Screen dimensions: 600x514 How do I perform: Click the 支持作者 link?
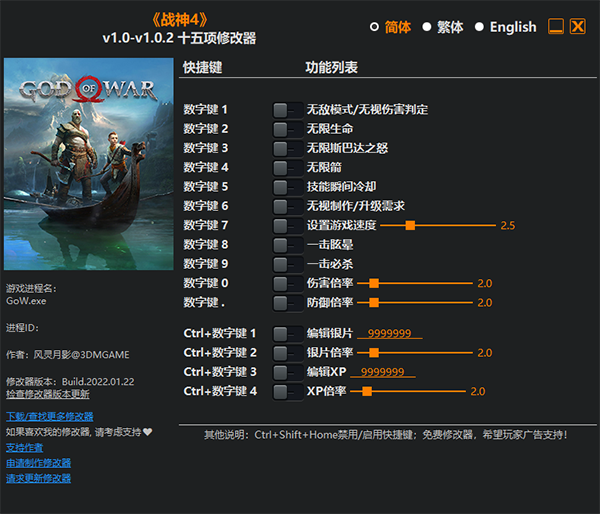point(24,447)
